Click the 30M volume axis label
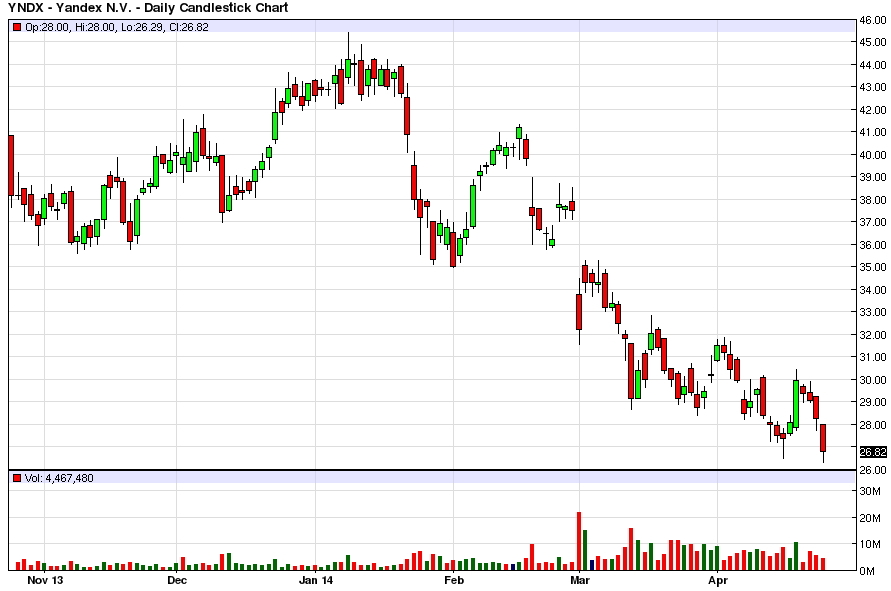Screen dimensions: 891x591 click(870, 491)
